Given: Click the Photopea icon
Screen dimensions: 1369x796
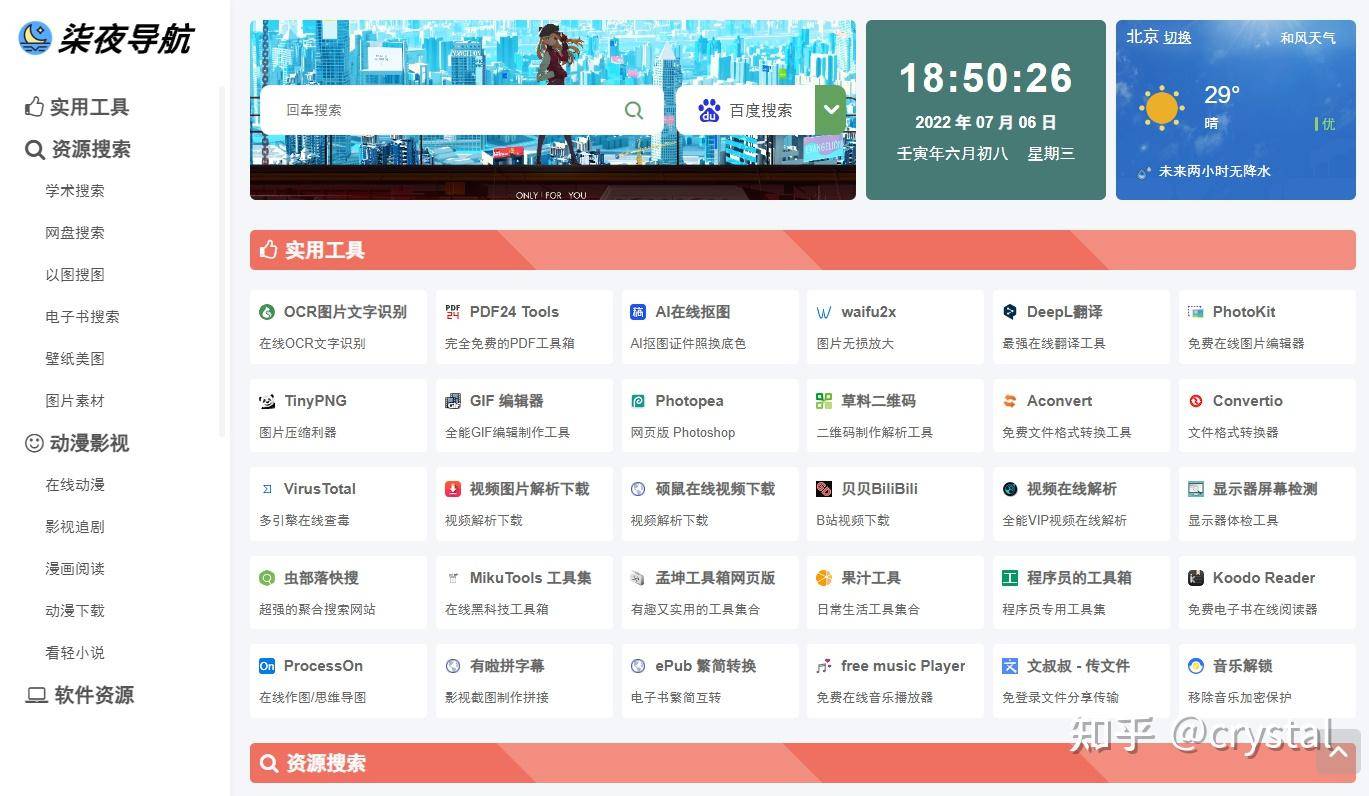Looking at the screenshot, I should tap(638, 401).
